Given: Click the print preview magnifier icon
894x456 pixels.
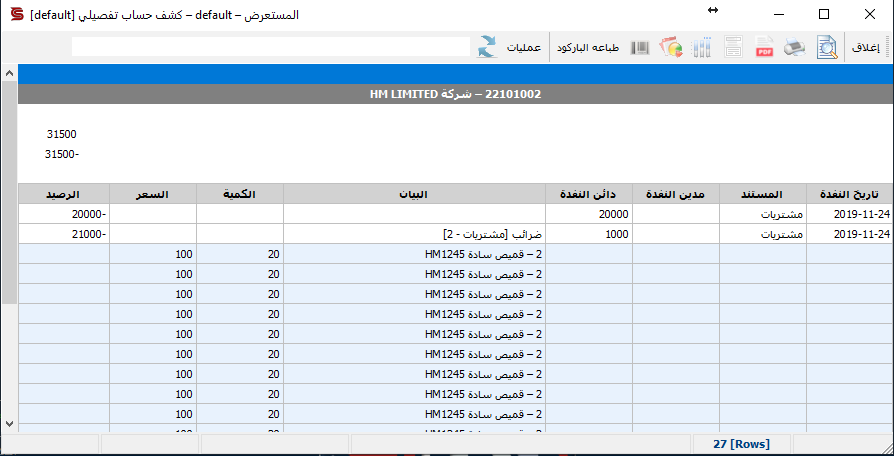Looking at the screenshot, I should (827, 47).
